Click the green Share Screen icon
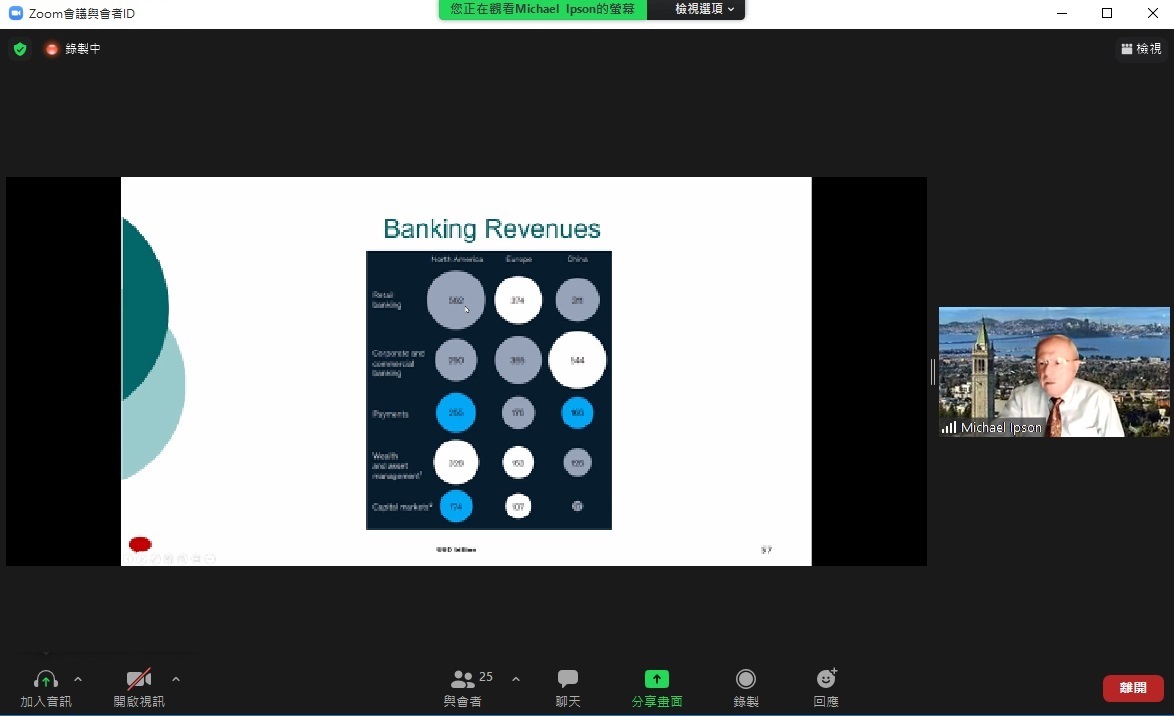 656,679
